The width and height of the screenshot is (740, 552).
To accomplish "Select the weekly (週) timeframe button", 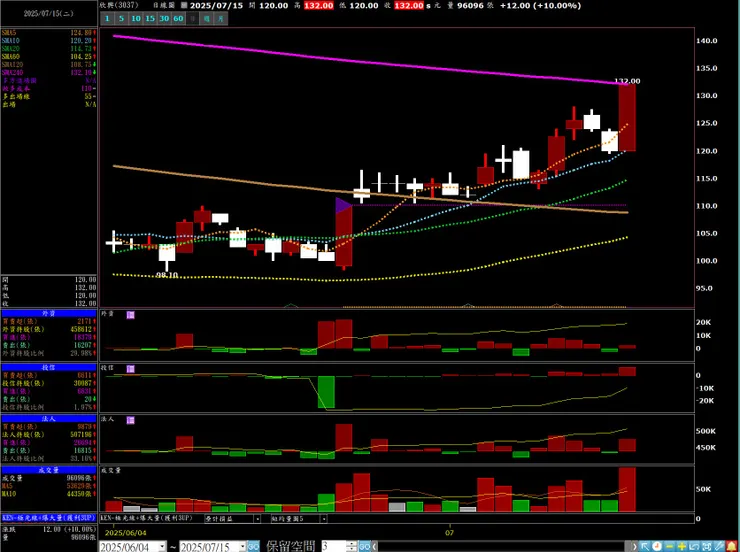I will [x=207, y=18].
